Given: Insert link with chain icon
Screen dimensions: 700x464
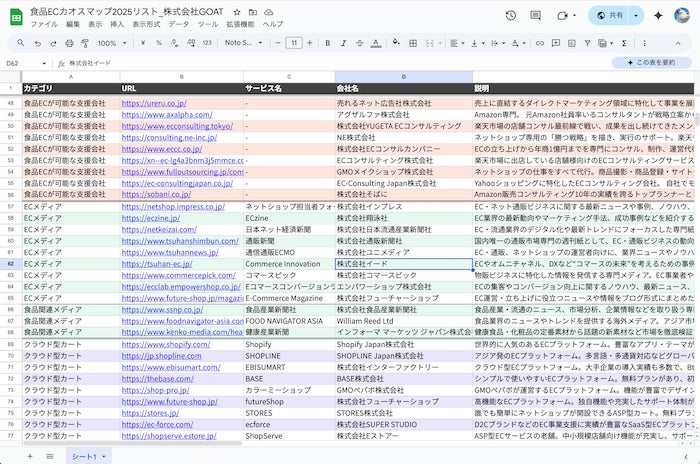Looking at the screenshot, I should coord(540,43).
